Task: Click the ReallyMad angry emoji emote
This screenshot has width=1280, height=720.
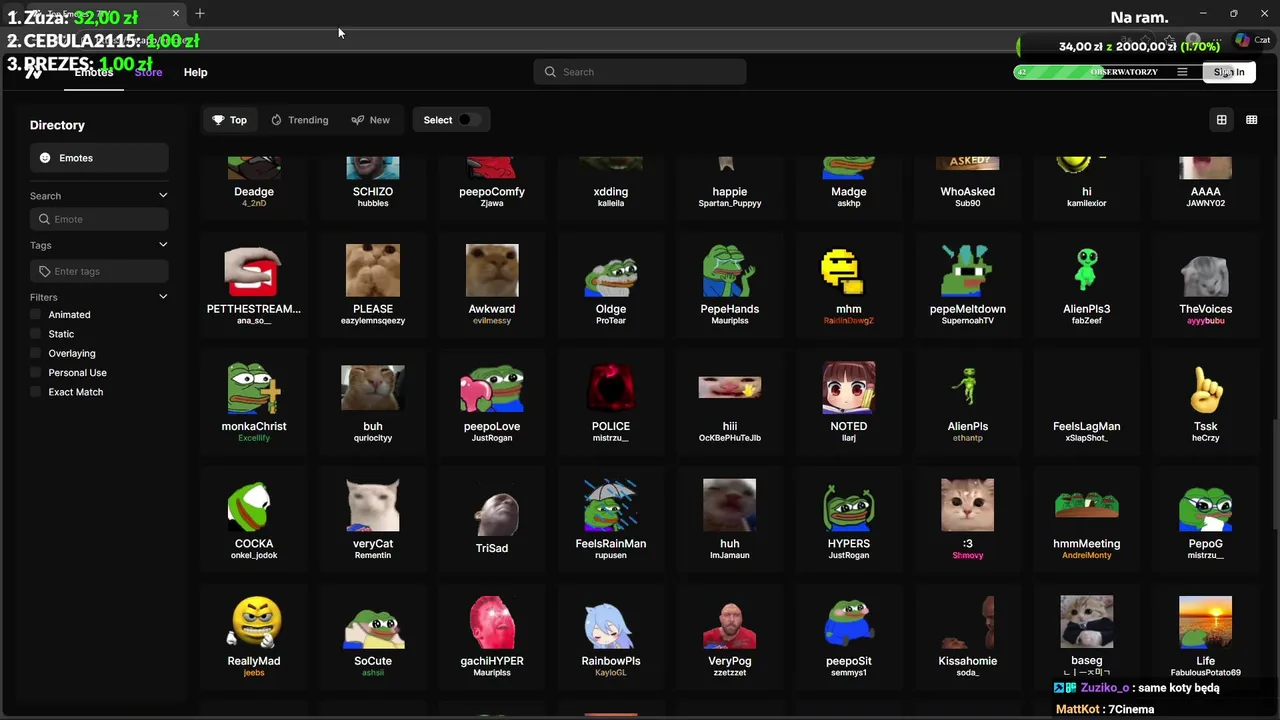Action: click(x=255, y=622)
